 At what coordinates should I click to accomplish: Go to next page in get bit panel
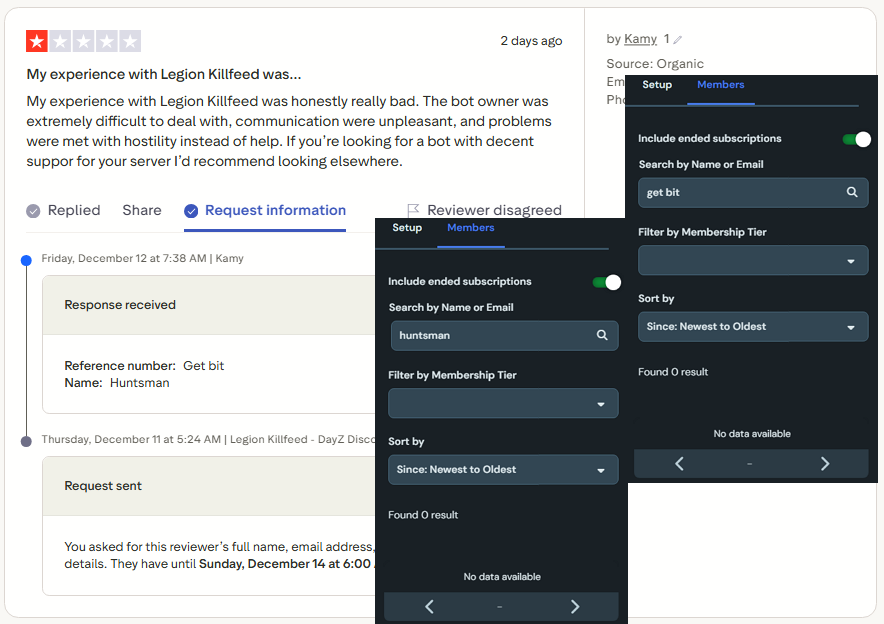click(825, 464)
